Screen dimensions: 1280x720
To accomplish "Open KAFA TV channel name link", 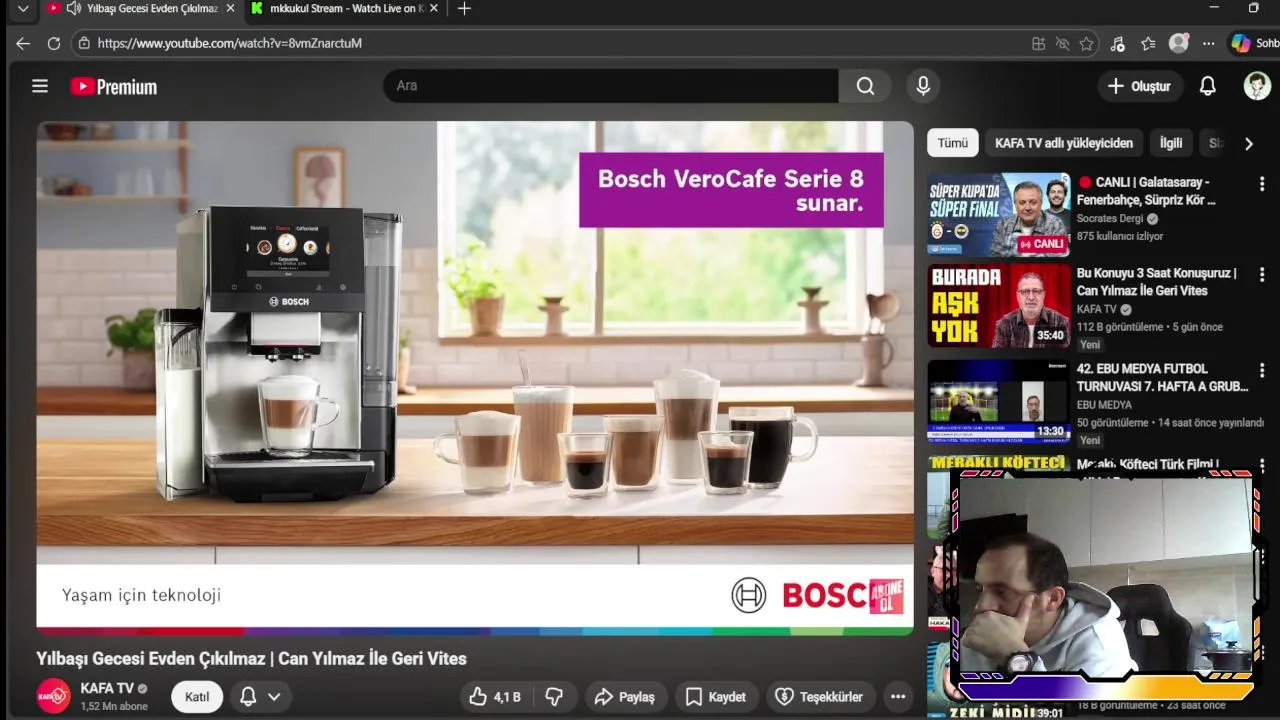I will 107,689.
